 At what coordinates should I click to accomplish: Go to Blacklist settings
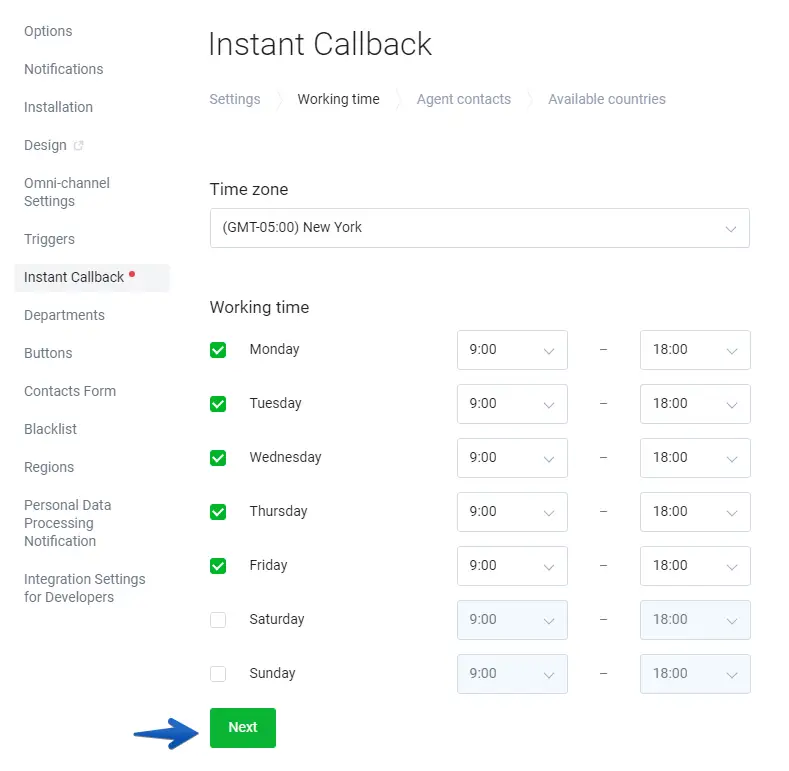tap(51, 429)
